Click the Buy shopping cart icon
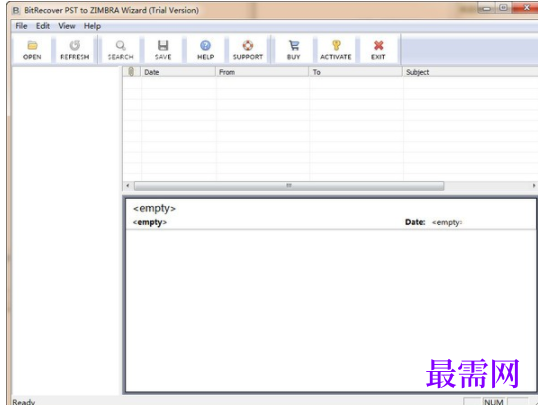The width and height of the screenshot is (538, 405). [x=294, y=50]
